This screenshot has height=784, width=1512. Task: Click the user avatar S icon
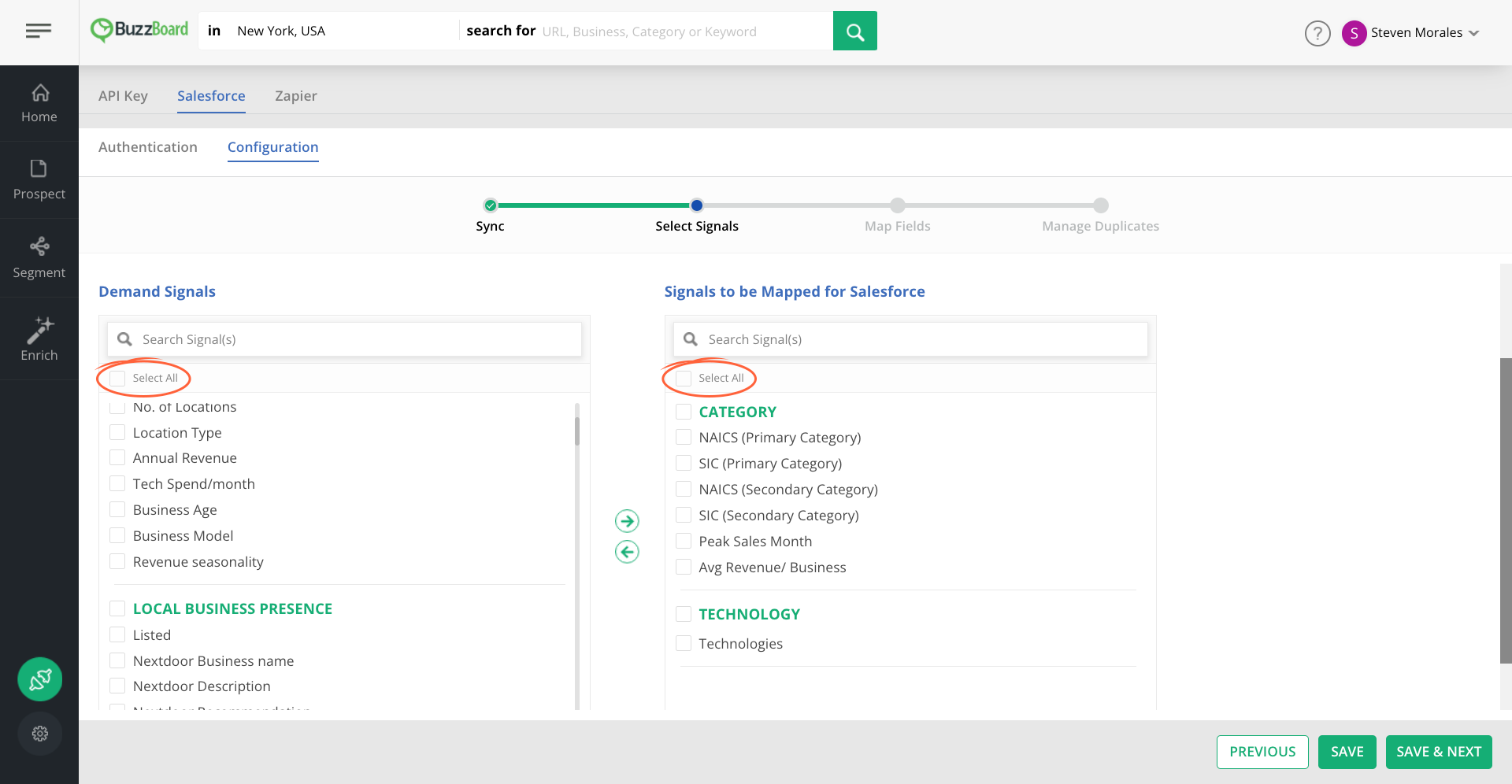pos(1354,33)
